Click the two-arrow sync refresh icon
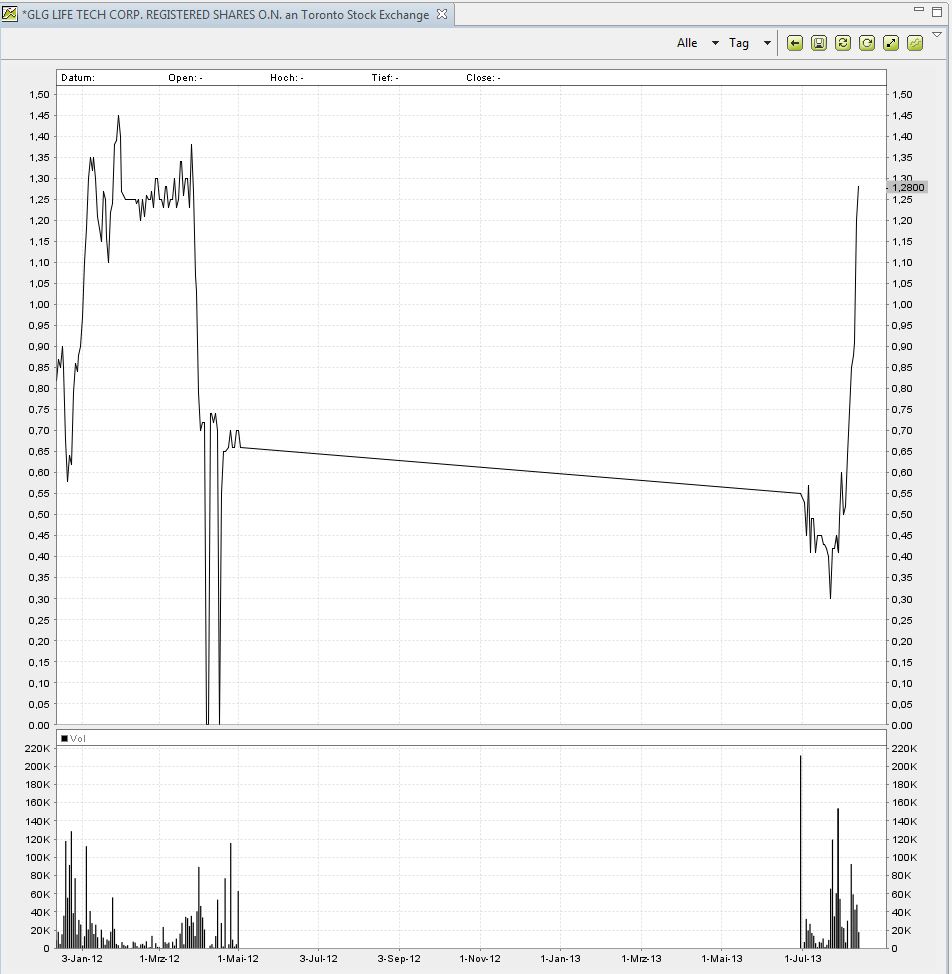The image size is (952, 974). click(x=843, y=43)
